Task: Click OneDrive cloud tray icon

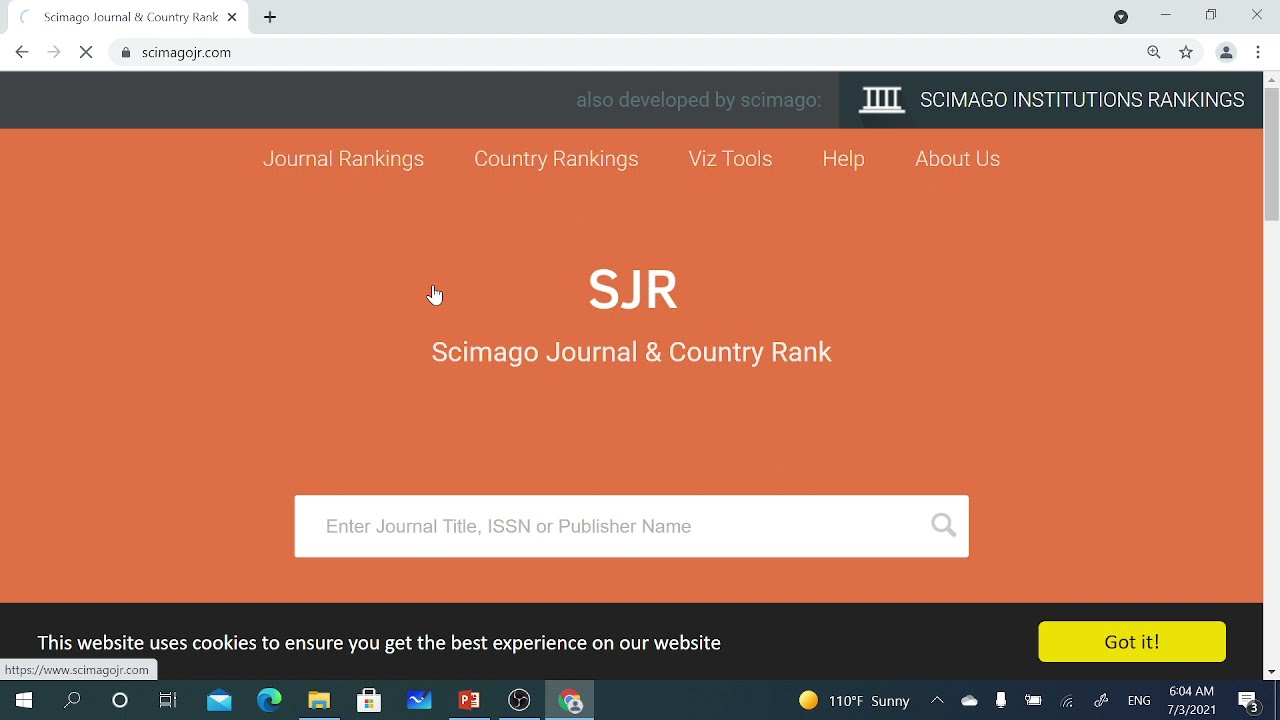Action: click(969, 701)
